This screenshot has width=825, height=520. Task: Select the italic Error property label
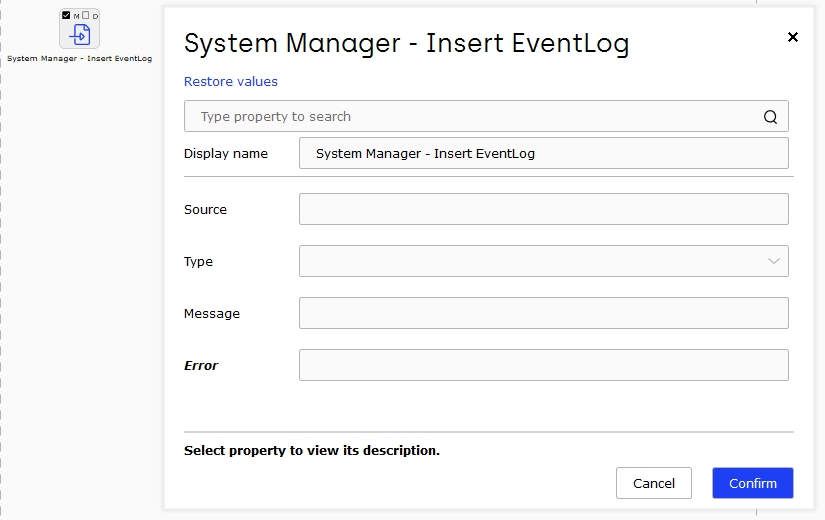click(x=200, y=366)
